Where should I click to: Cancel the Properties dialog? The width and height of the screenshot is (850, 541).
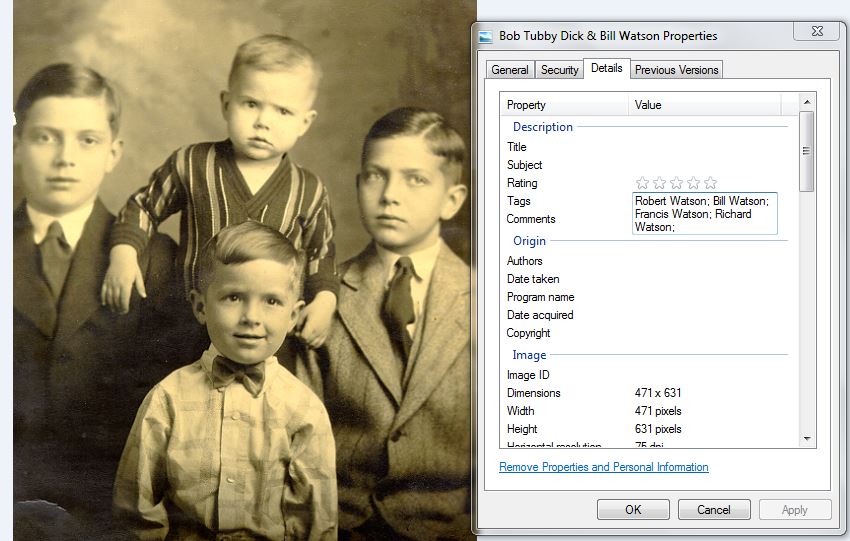(x=714, y=509)
